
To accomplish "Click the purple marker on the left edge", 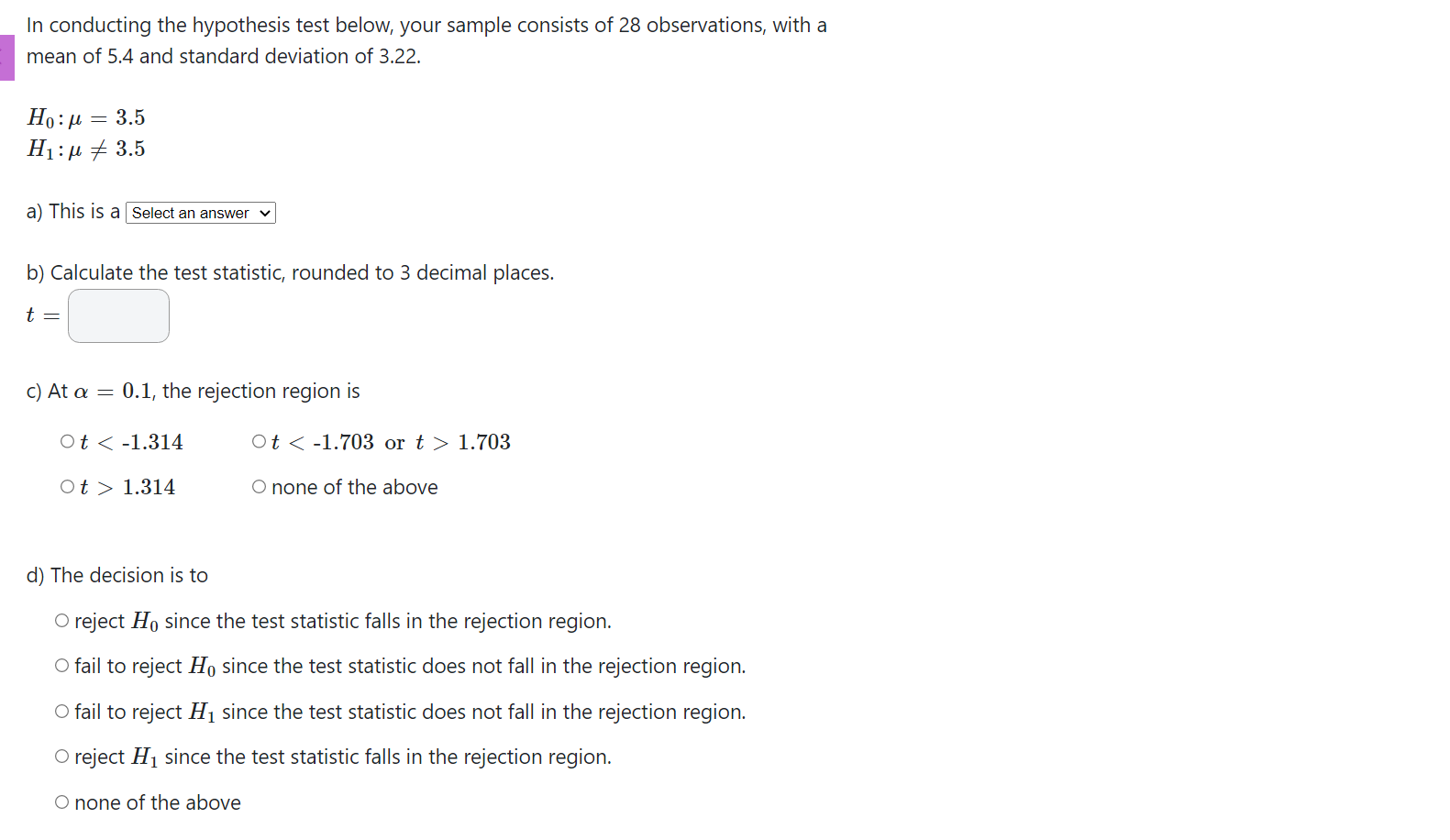I will [x=5, y=56].
